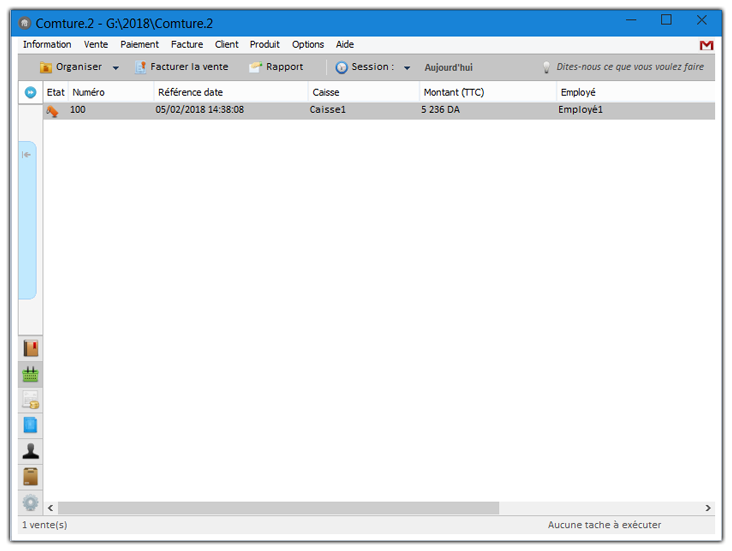
Task: Click the red M logo icon
Action: coord(706,45)
